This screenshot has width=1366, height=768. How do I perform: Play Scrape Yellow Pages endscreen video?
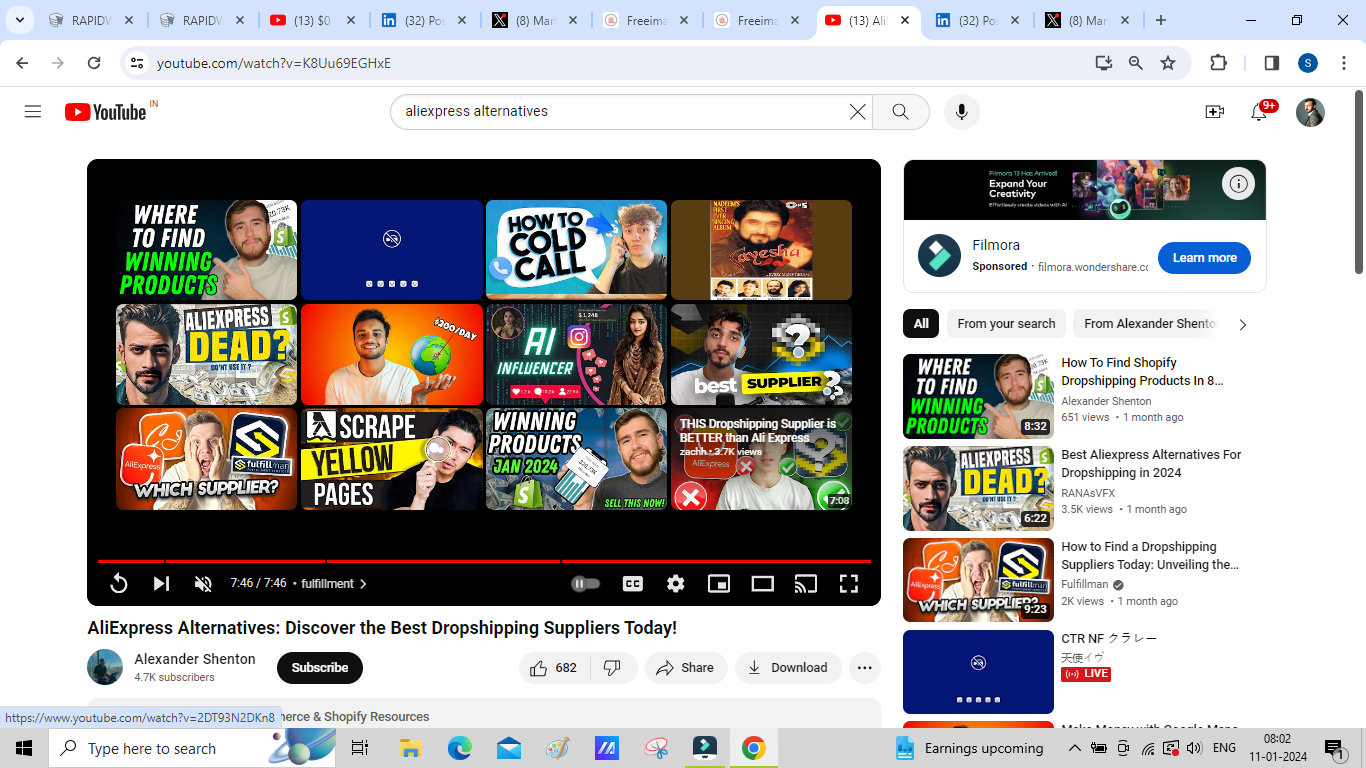392,459
